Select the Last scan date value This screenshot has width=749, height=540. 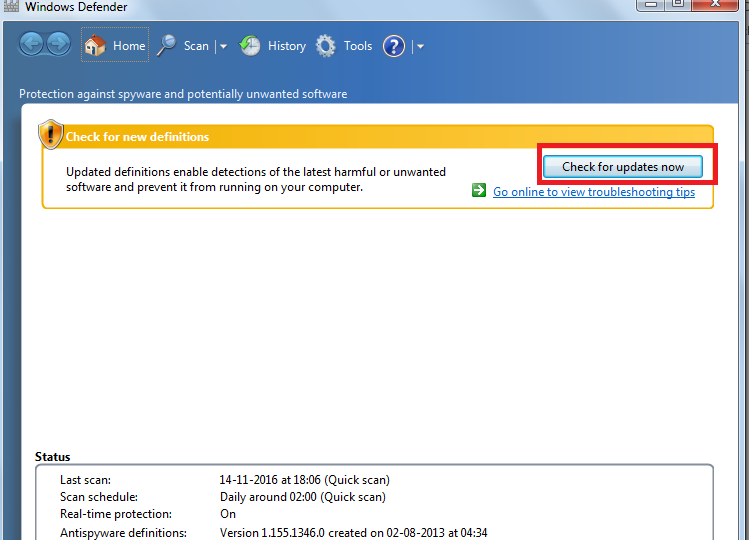pos(304,480)
